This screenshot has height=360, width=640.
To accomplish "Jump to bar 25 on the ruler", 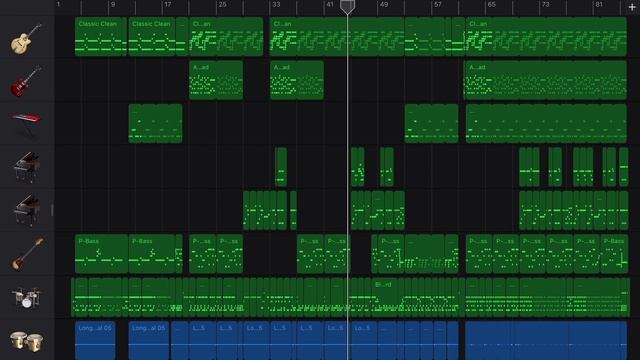I will 222,4.
